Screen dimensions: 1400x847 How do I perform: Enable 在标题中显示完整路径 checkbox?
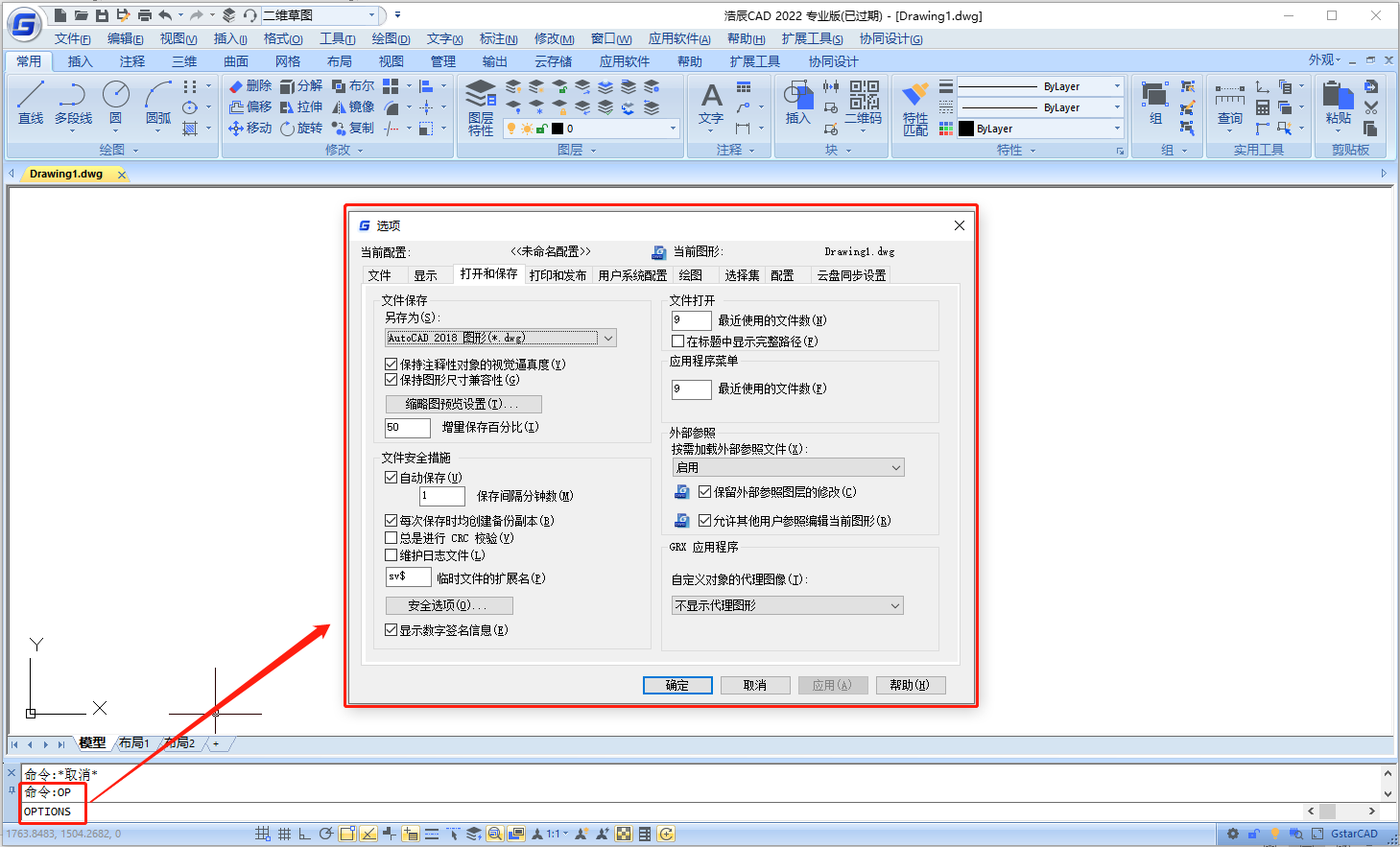678,341
